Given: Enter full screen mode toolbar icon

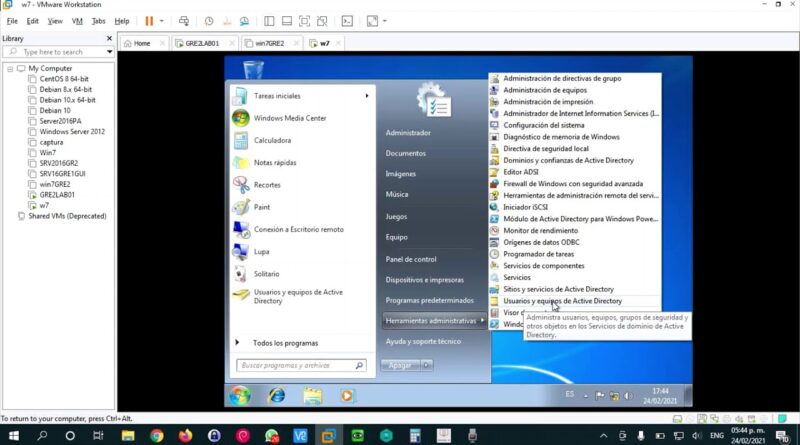Looking at the screenshot, I should tap(304, 21).
